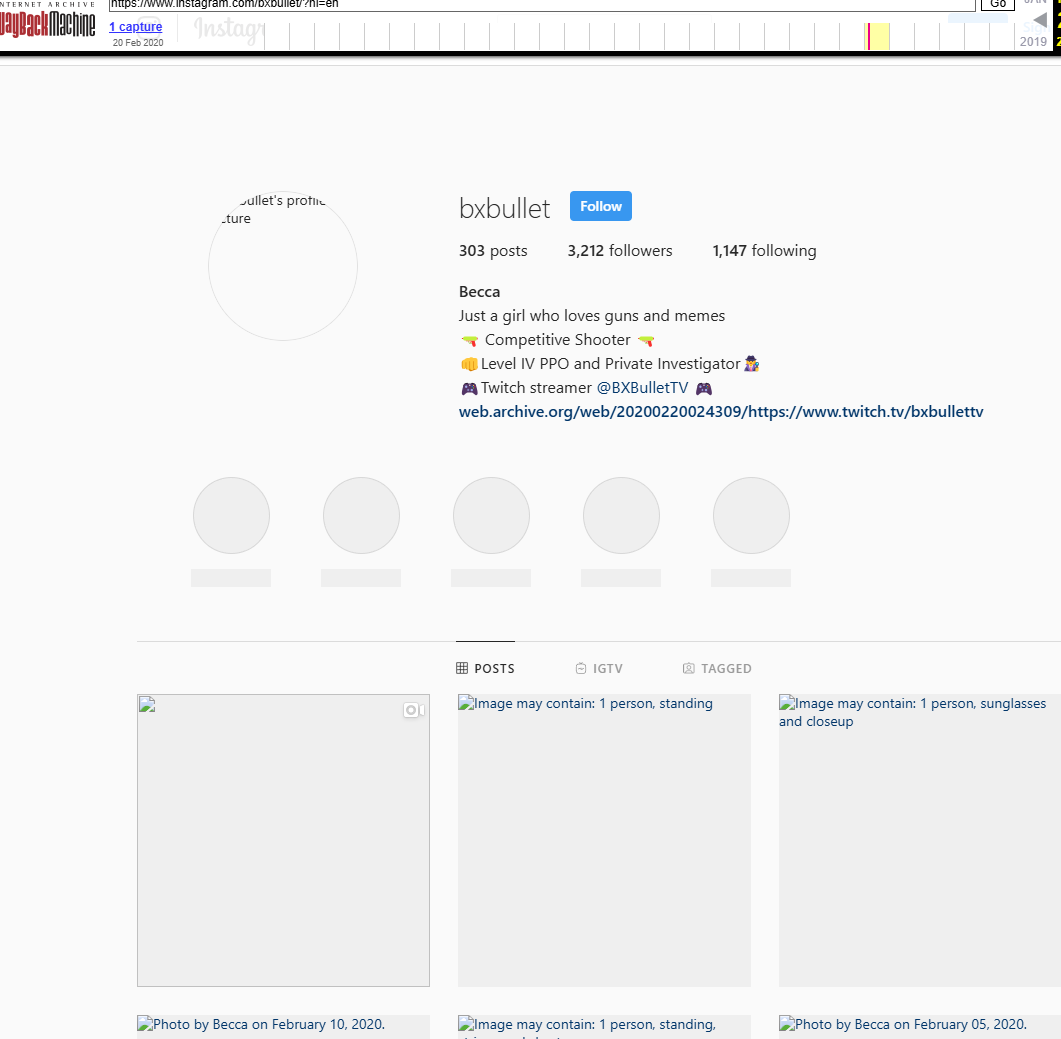
Task: Click the video camera icon on first post
Action: [414, 710]
